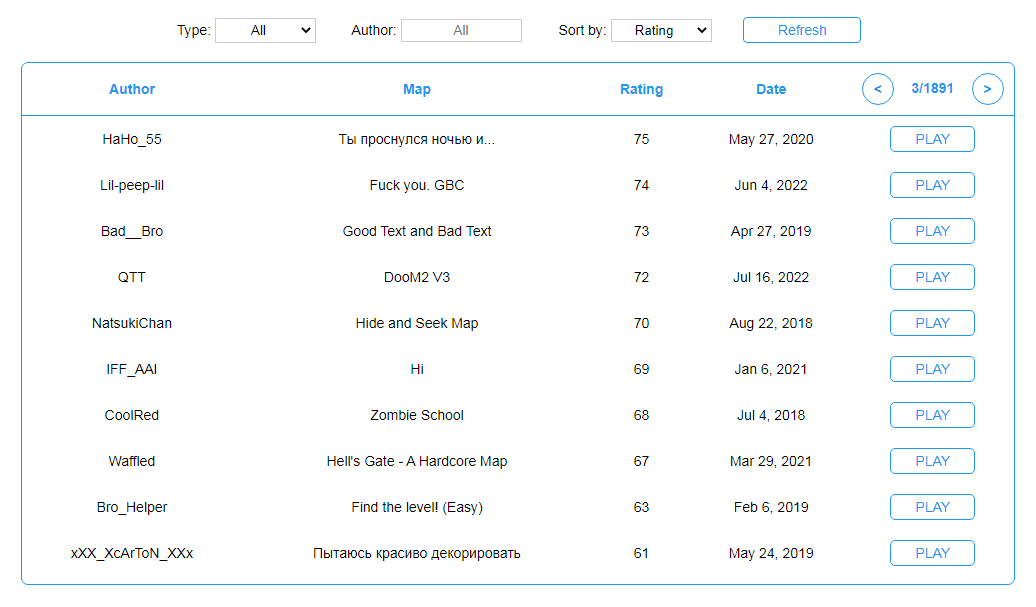Play the map by IFF_AAI
Image resolution: width=1036 pixels, height=607 pixels.
coord(932,369)
